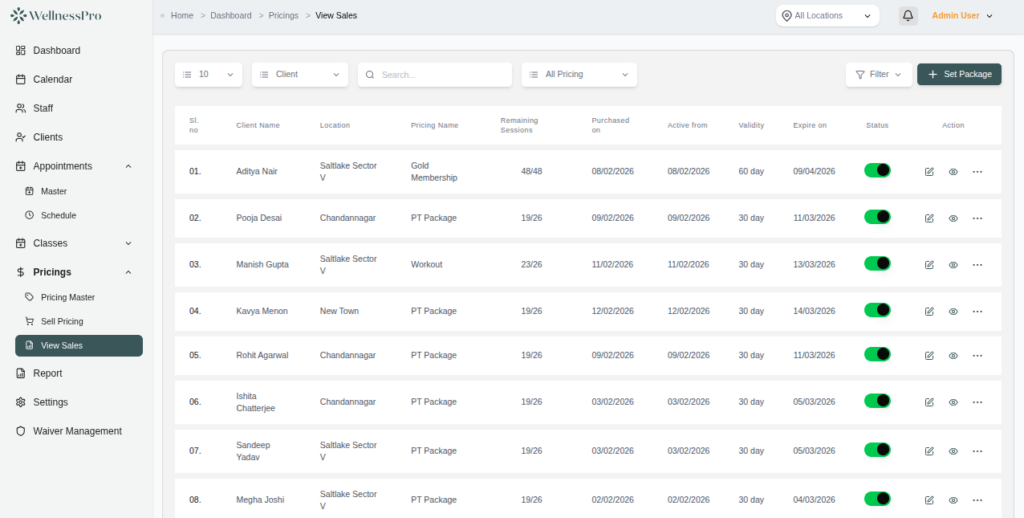Open more options for Rohit Agarwal

[x=977, y=356]
